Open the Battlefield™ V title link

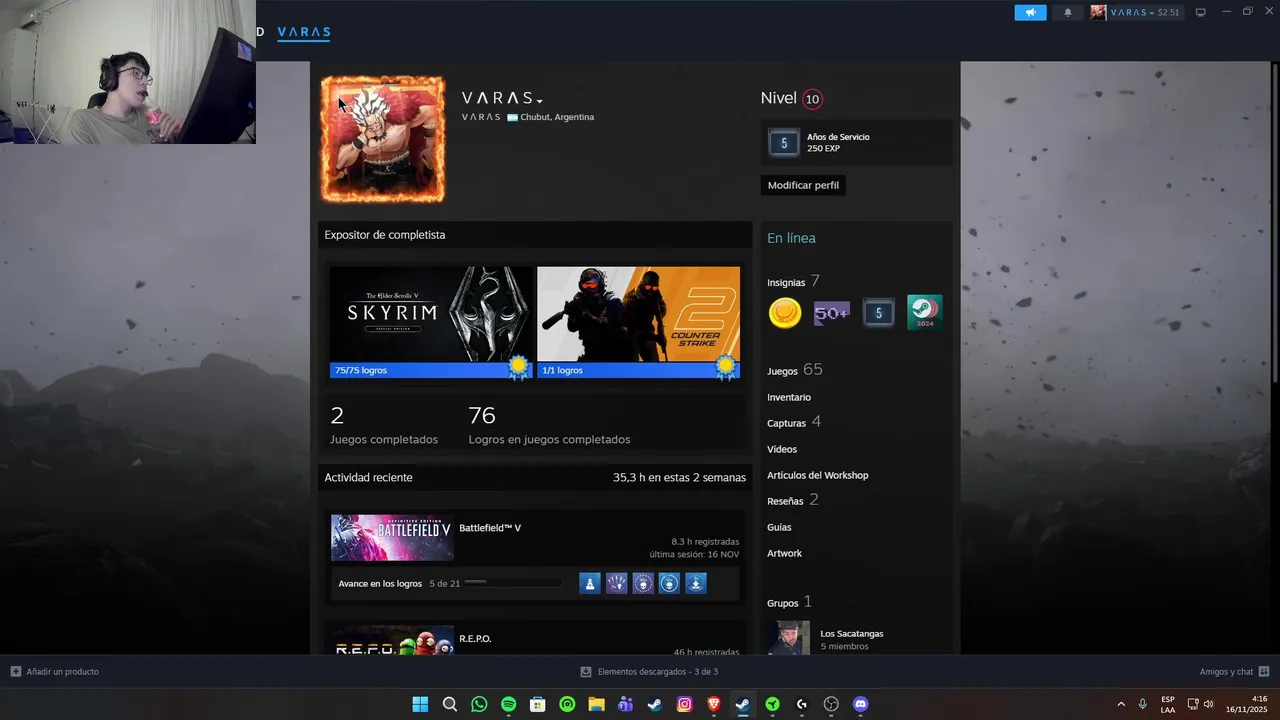(x=490, y=528)
